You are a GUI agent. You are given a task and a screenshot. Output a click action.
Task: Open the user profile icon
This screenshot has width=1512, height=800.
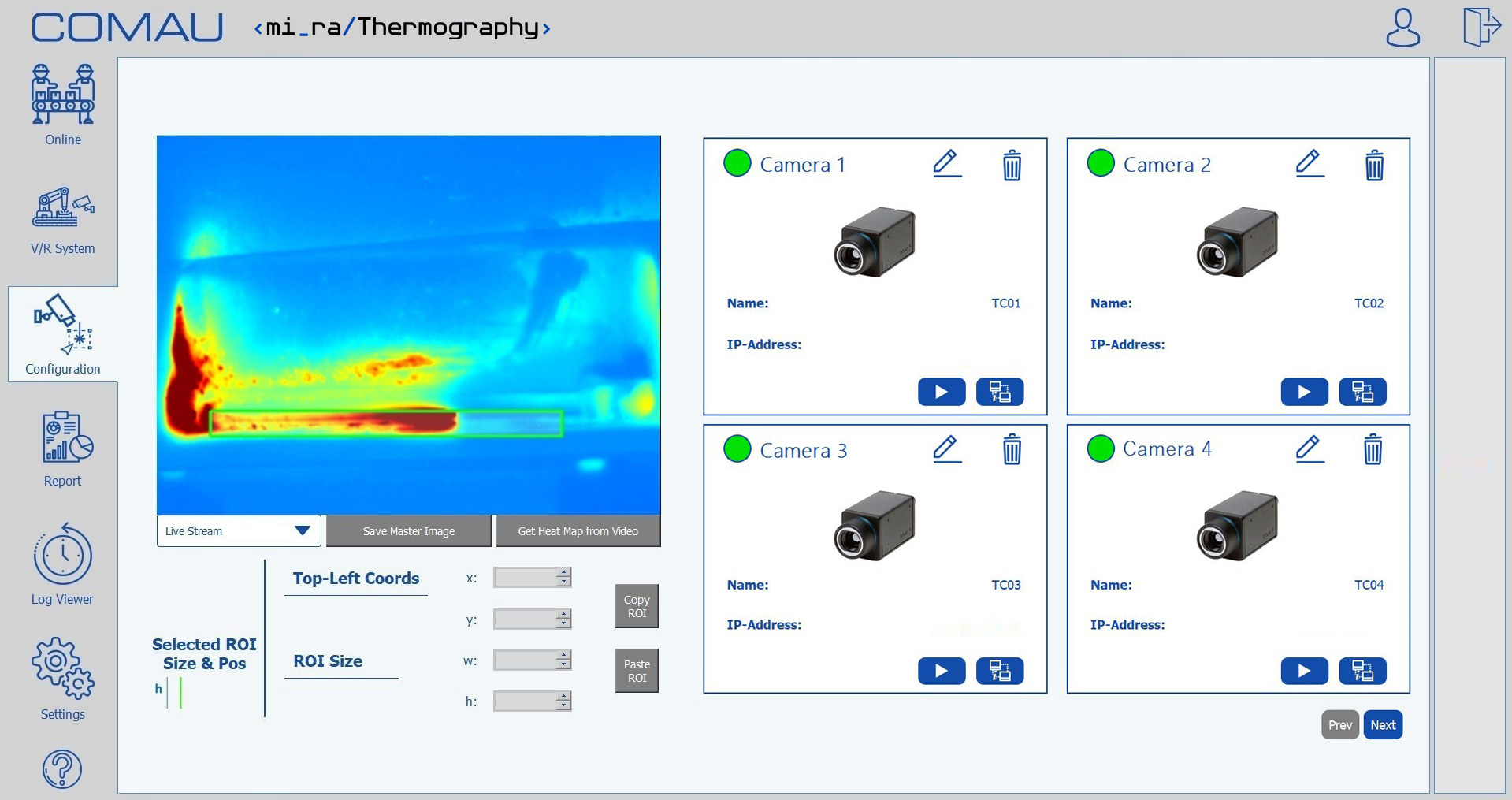1402,28
